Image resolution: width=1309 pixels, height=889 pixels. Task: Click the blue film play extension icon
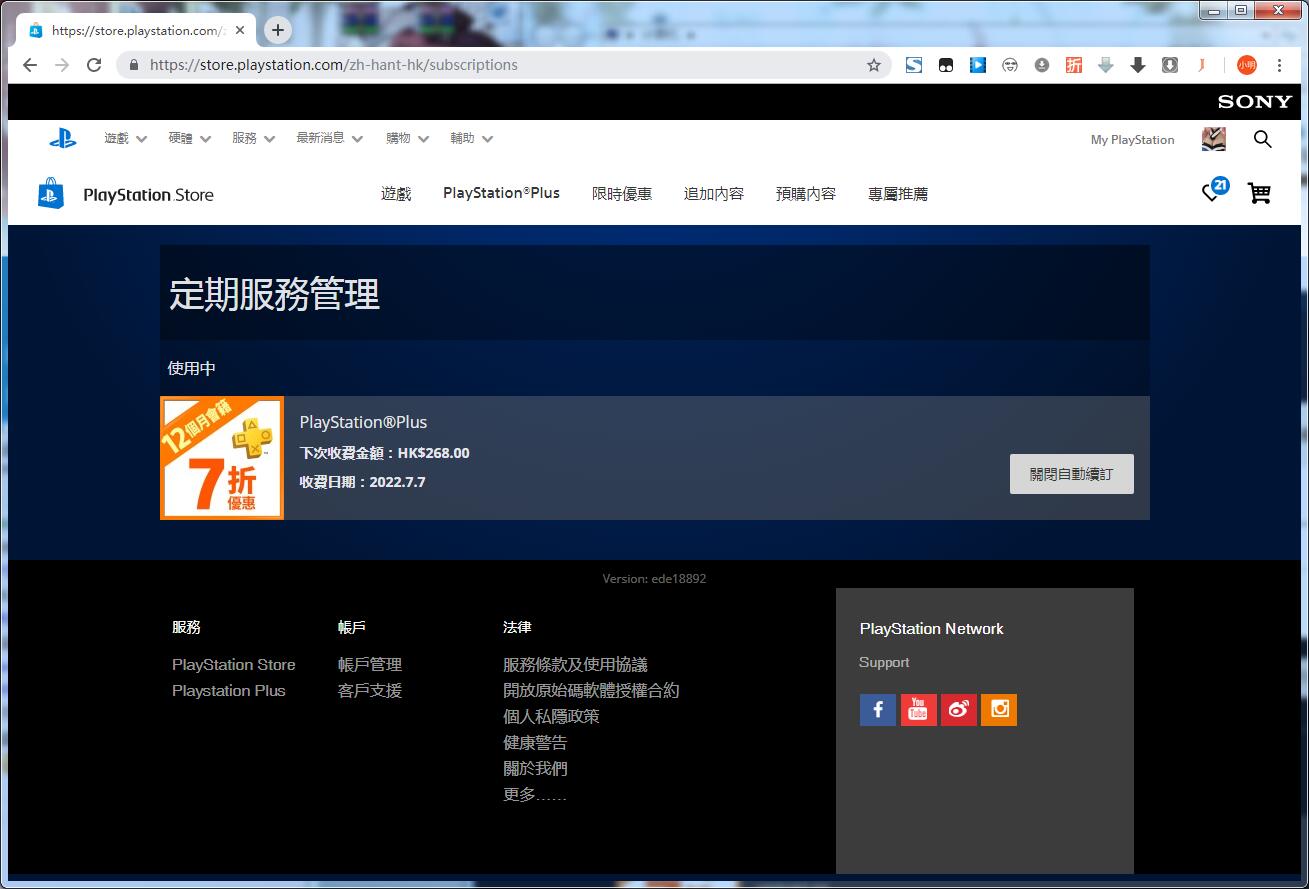pyautogui.click(x=978, y=65)
